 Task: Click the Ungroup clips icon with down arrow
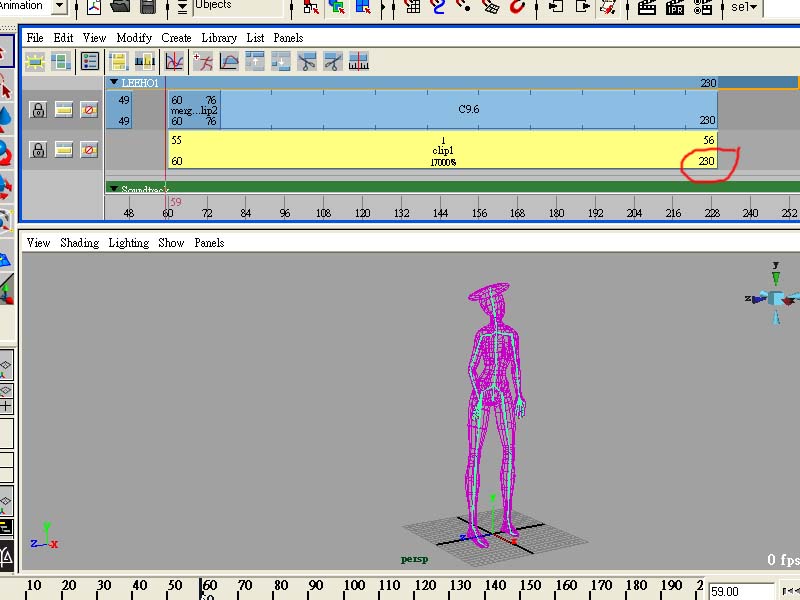[x=281, y=62]
